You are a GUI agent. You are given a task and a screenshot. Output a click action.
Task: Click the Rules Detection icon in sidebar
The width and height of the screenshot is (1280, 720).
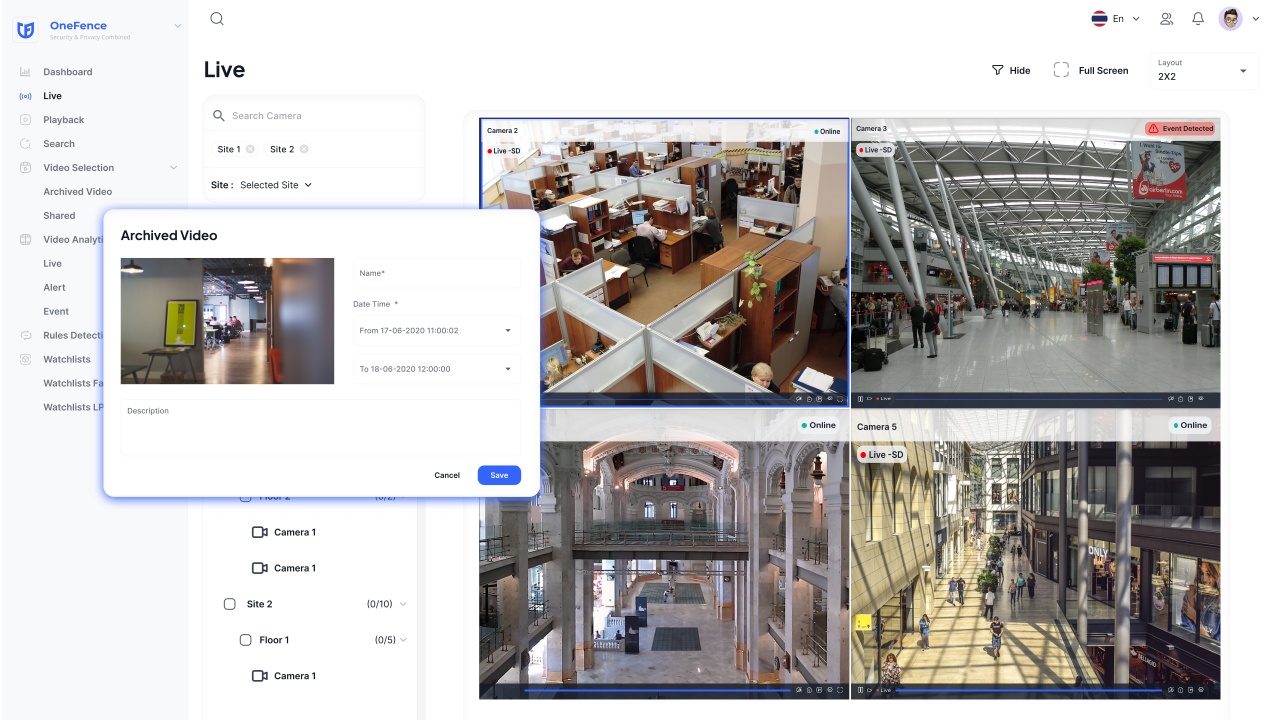tap(25, 336)
